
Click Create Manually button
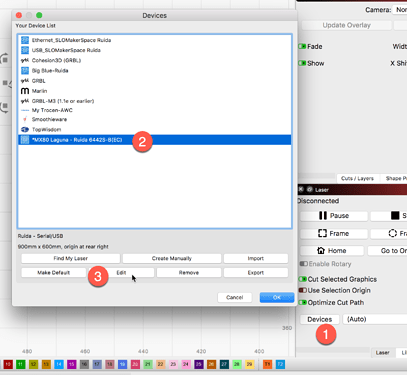point(172,258)
